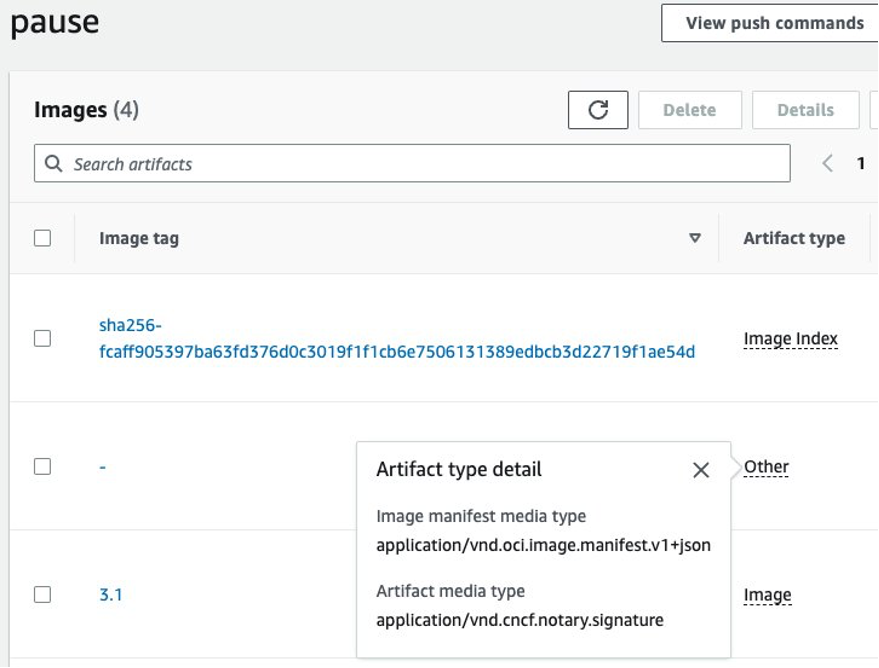
Task: Click the Artifact type column header
Action: [x=794, y=238]
